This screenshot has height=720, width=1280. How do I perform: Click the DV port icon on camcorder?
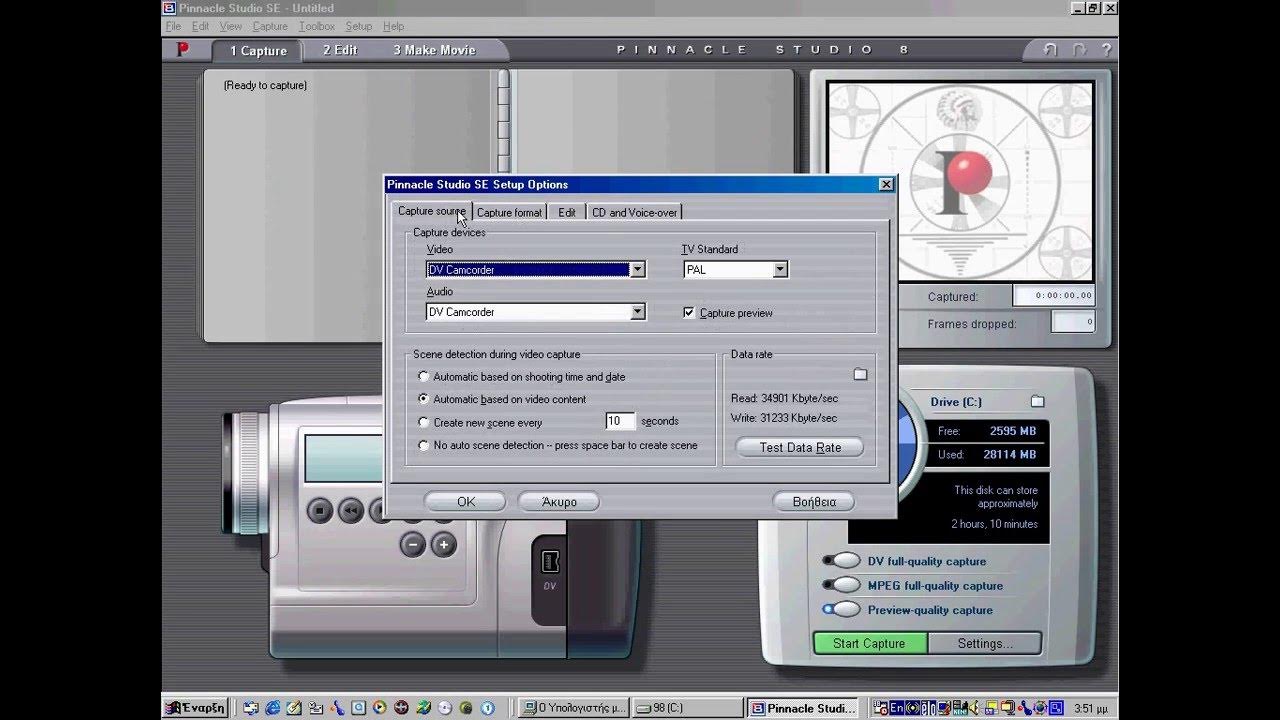[550, 561]
